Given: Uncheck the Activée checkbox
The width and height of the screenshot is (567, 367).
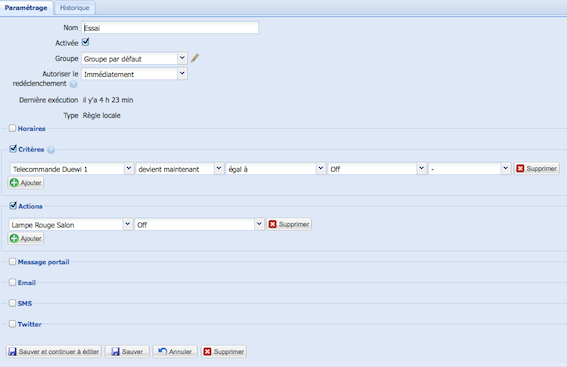Looking at the screenshot, I should pos(85,42).
